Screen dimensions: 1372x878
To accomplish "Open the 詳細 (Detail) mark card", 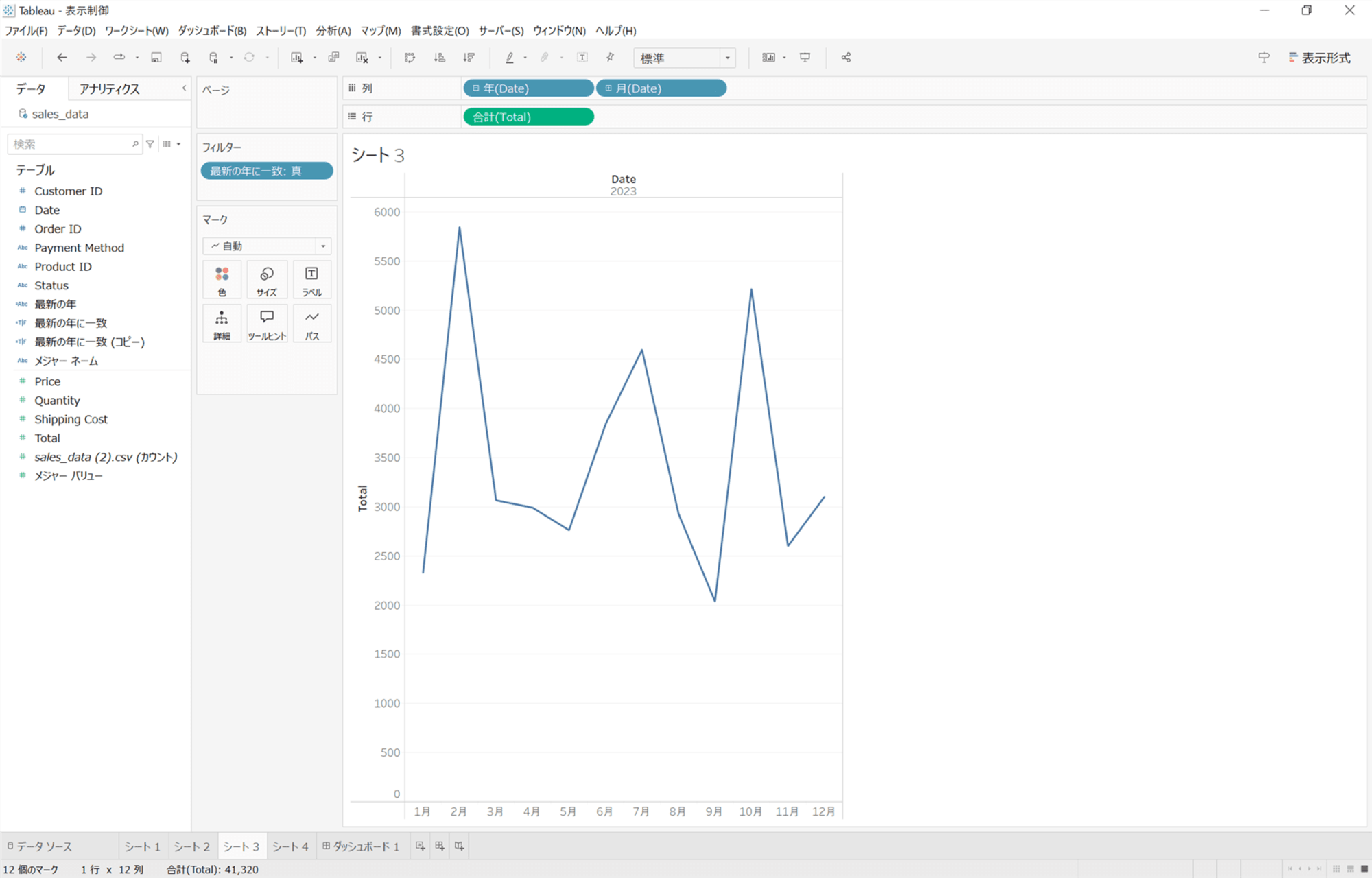I will (222, 324).
